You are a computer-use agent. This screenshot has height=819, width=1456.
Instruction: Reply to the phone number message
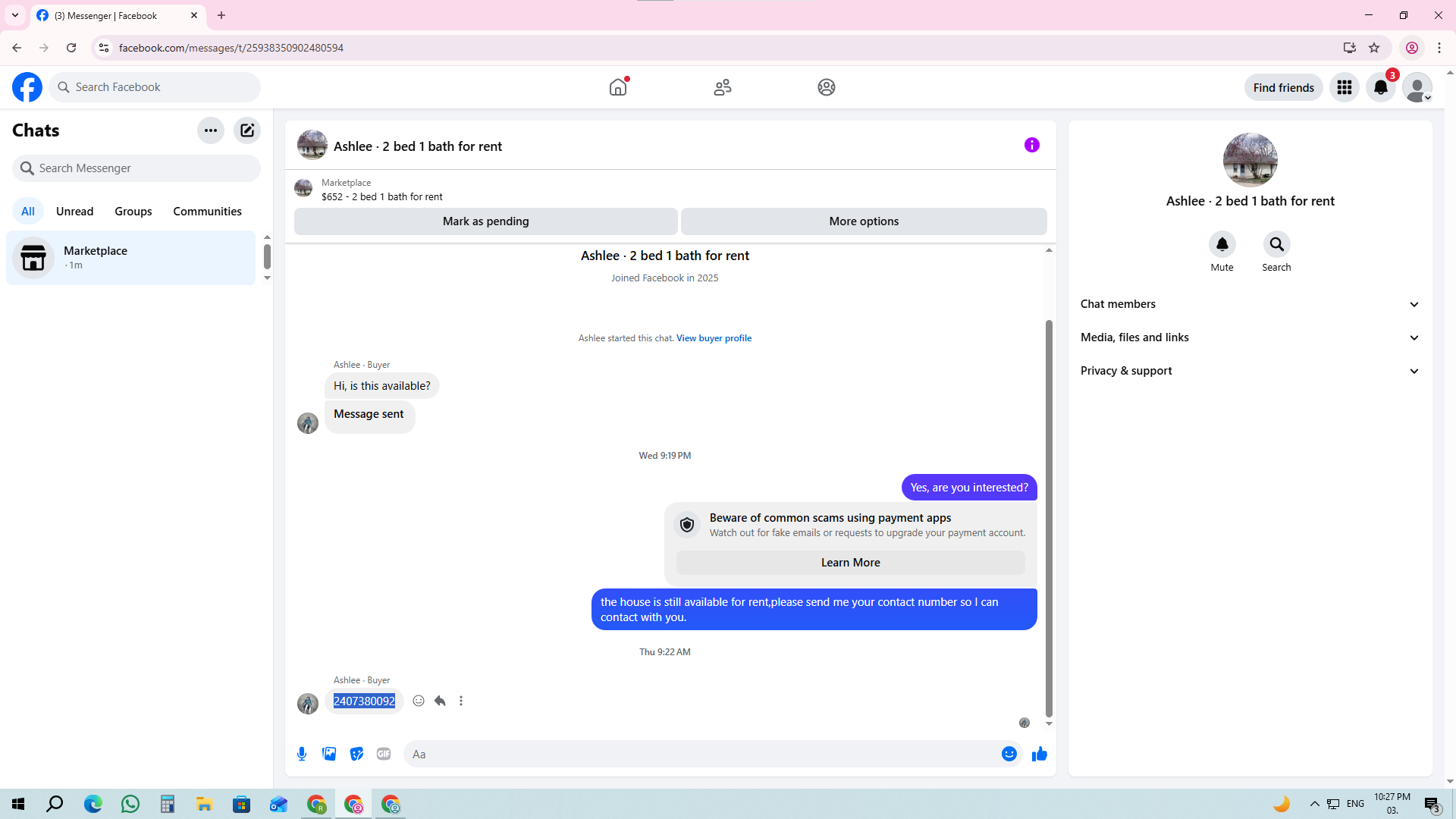click(440, 701)
